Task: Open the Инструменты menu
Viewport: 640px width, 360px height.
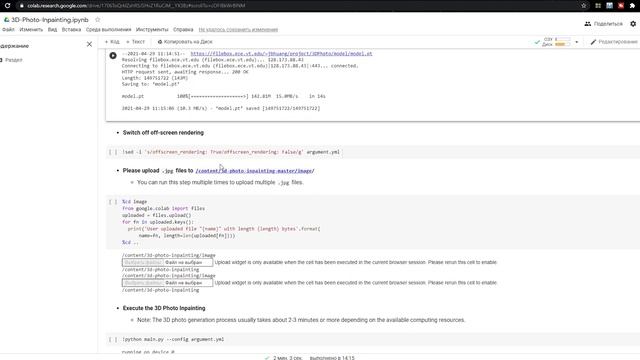Action: [152, 29]
